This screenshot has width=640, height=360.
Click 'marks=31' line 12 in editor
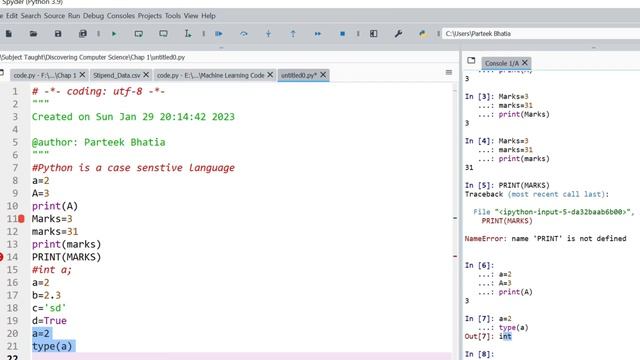(x=55, y=231)
